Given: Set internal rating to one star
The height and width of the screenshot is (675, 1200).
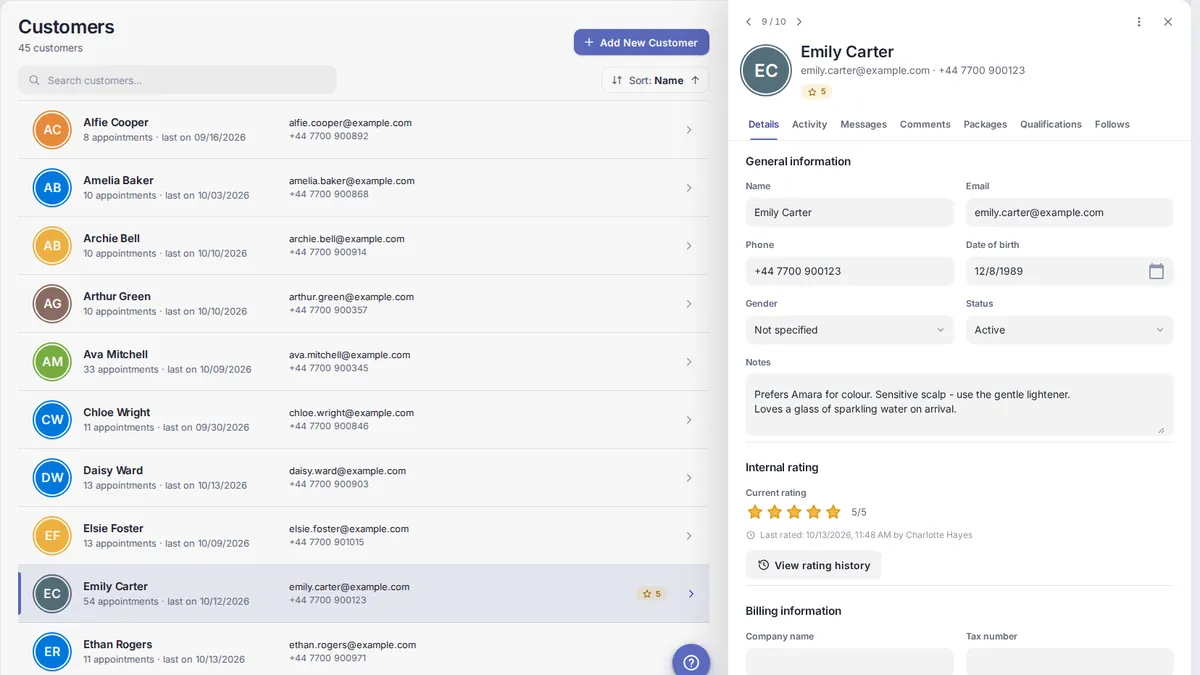Looking at the screenshot, I should pyautogui.click(x=755, y=512).
